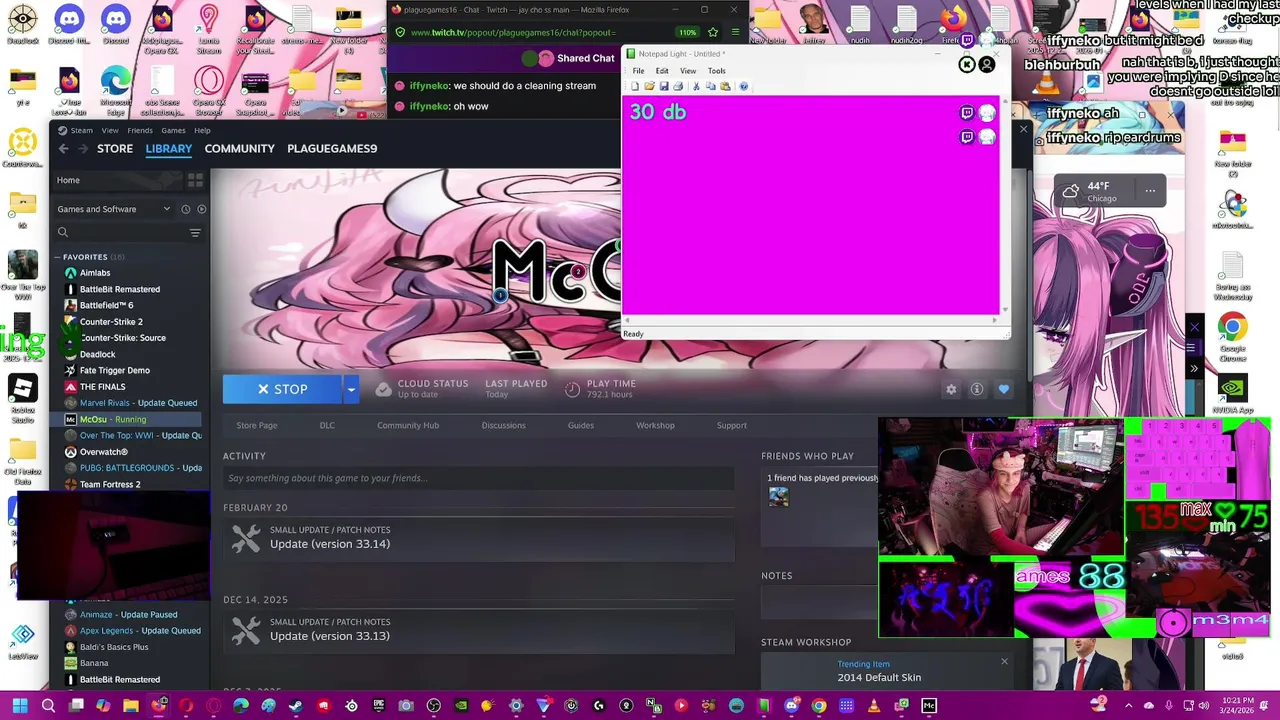Viewport: 1280px width, 720px height.
Task: Select Marvel Rivals - Update Queued
Action: (138, 403)
